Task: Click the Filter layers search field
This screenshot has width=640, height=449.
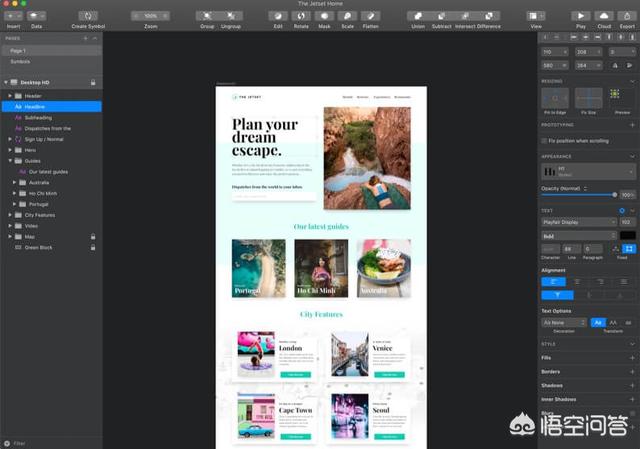Action: pos(51,443)
